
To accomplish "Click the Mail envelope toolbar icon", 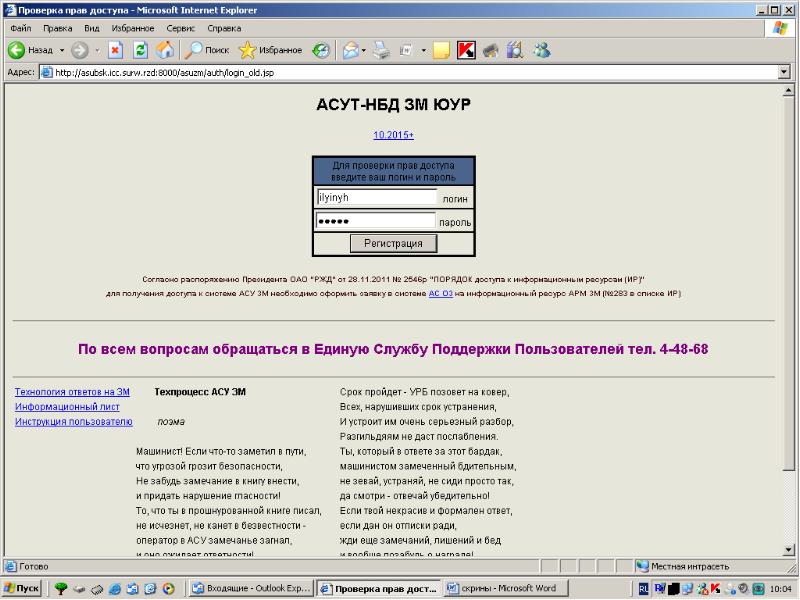I will (350, 49).
